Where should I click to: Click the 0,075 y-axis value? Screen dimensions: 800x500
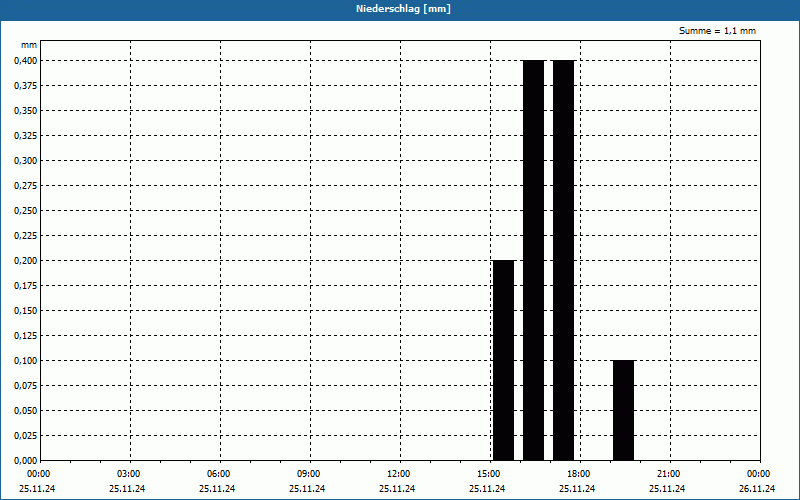26,386
